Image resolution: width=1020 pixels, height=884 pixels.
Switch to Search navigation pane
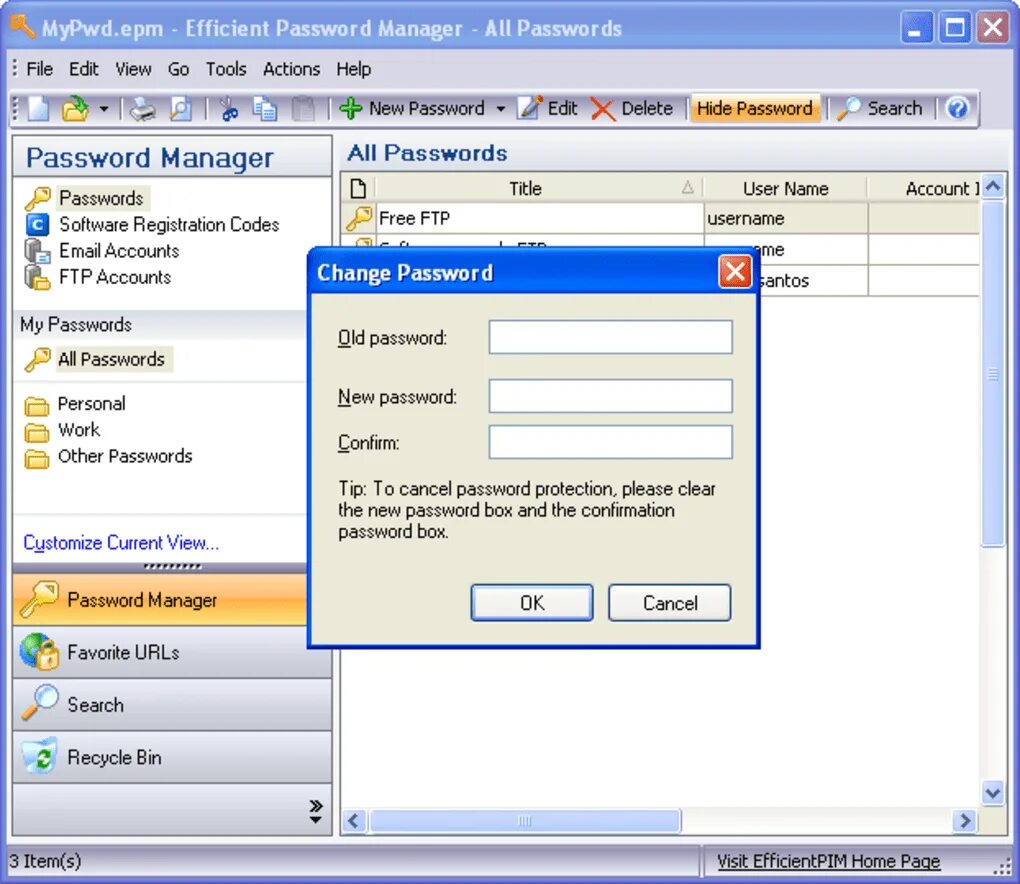172,705
